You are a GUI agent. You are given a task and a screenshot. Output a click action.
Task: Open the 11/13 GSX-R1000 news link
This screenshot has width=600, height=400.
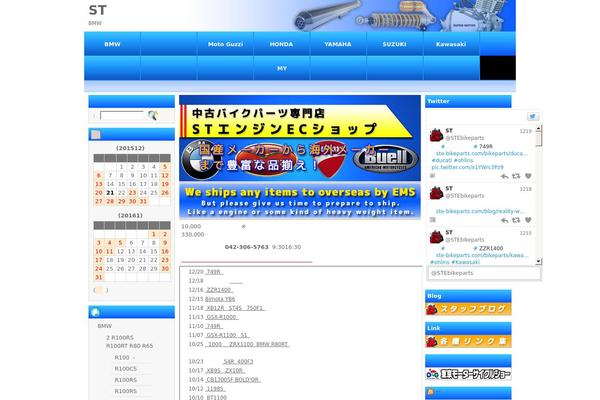(222, 317)
